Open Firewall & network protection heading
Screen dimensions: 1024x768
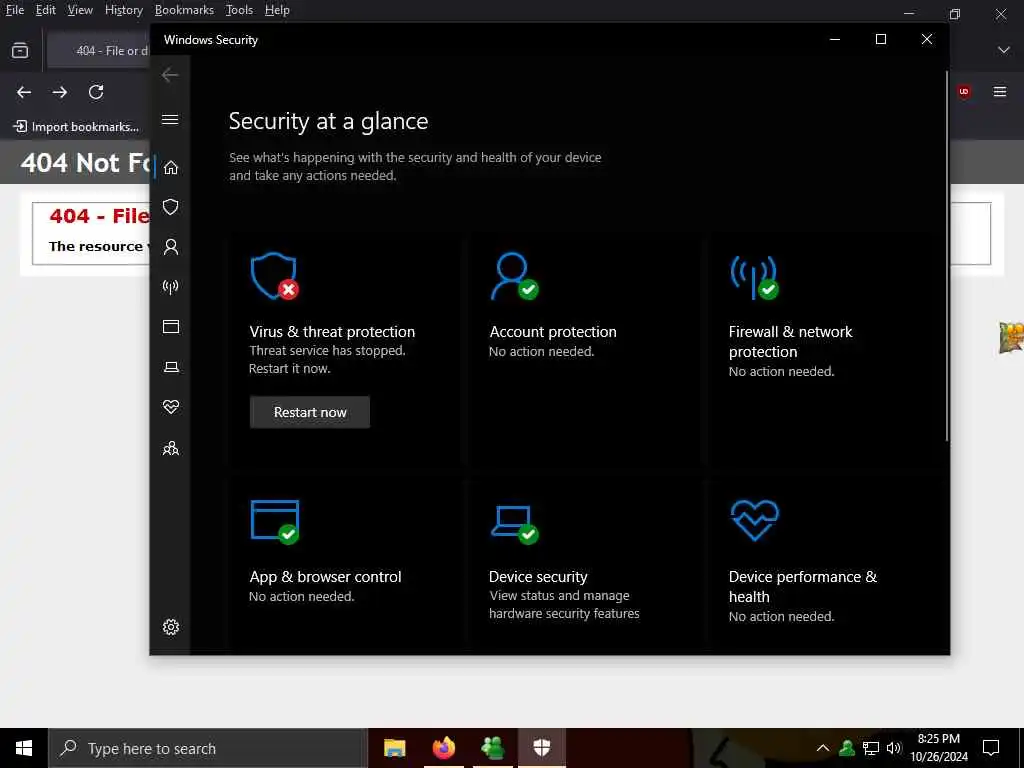pyautogui.click(x=790, y=342)
